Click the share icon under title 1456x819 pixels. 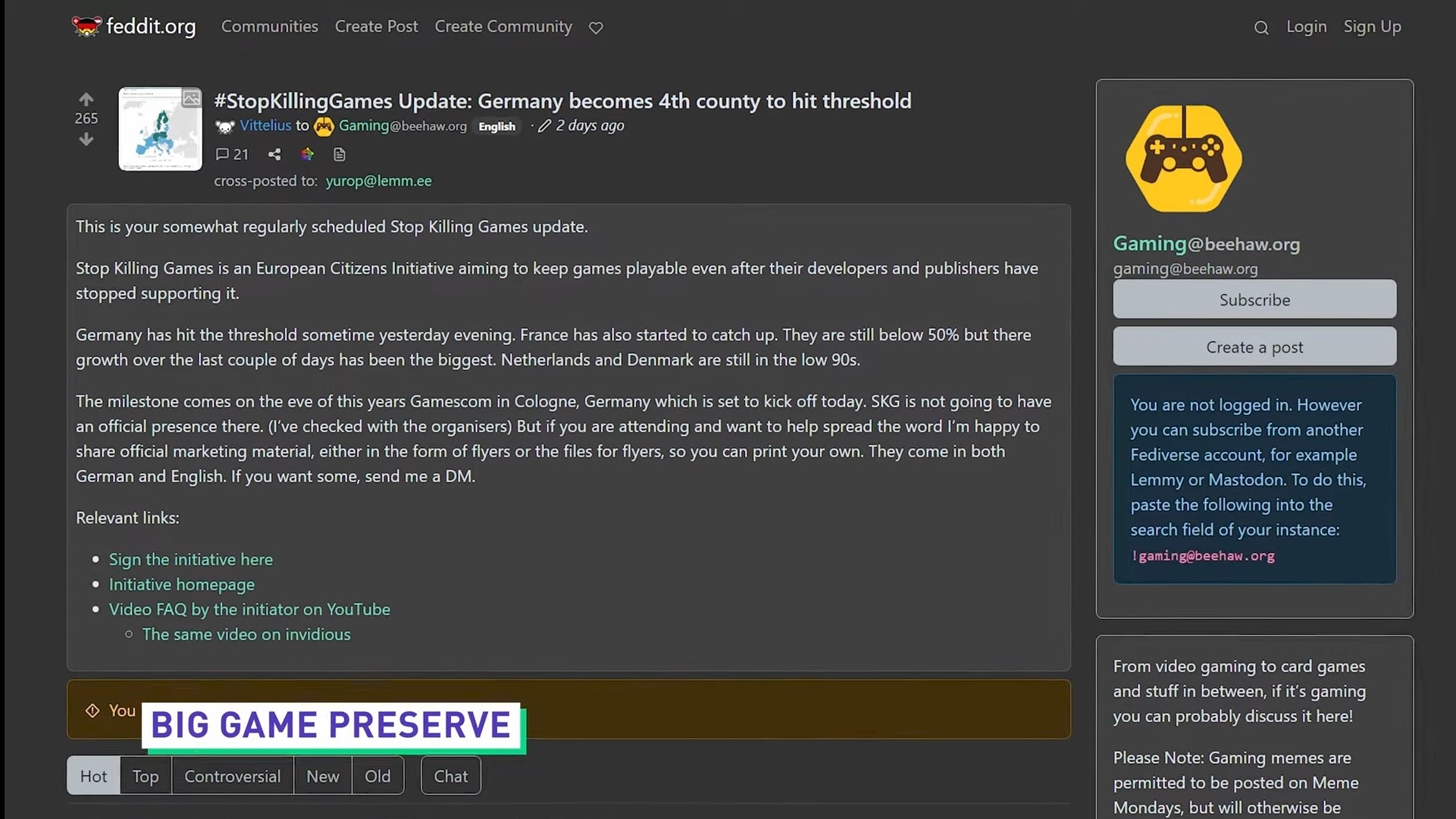click(274, 155)
